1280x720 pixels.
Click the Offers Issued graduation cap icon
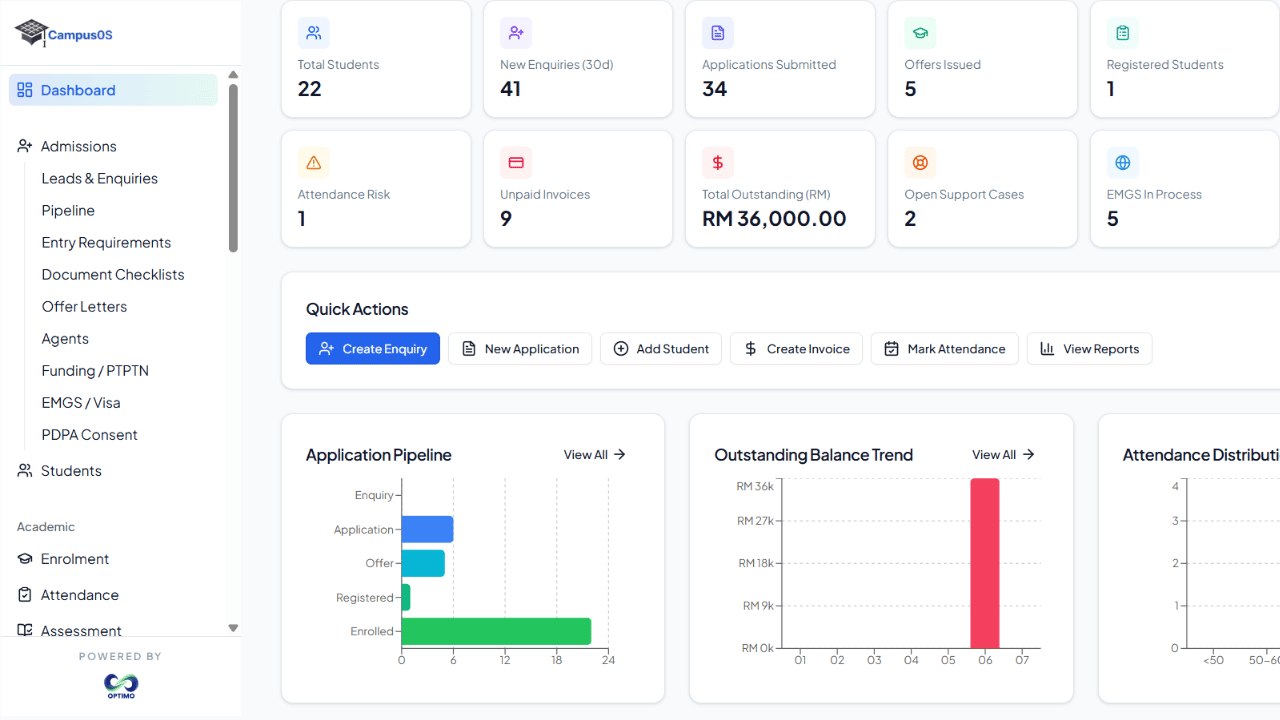click(x=921, y=33)
